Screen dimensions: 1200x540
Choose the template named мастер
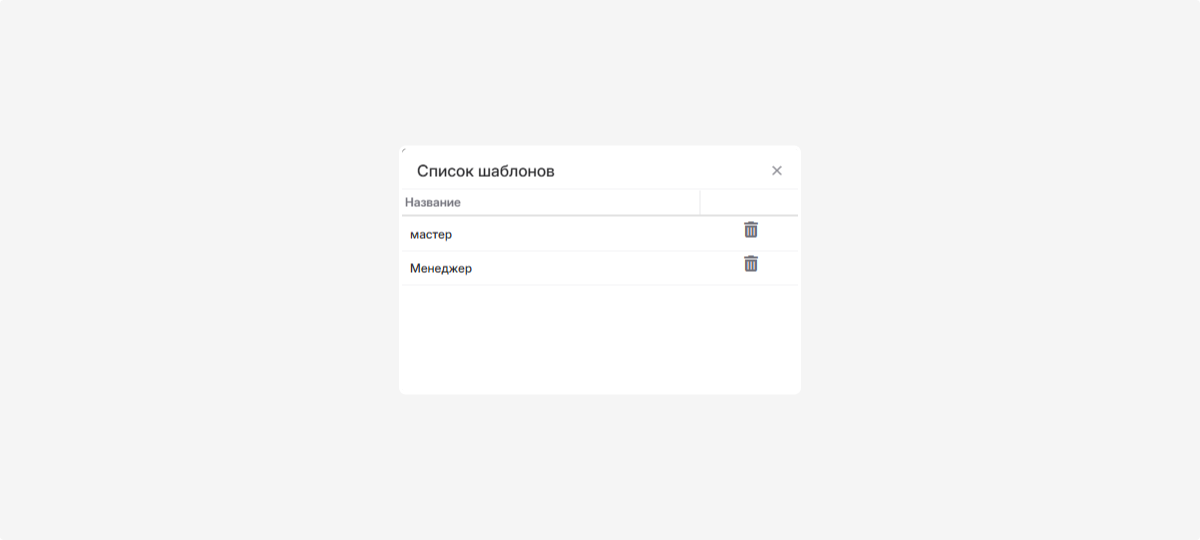pyautogui.click(x=431, y=234)
